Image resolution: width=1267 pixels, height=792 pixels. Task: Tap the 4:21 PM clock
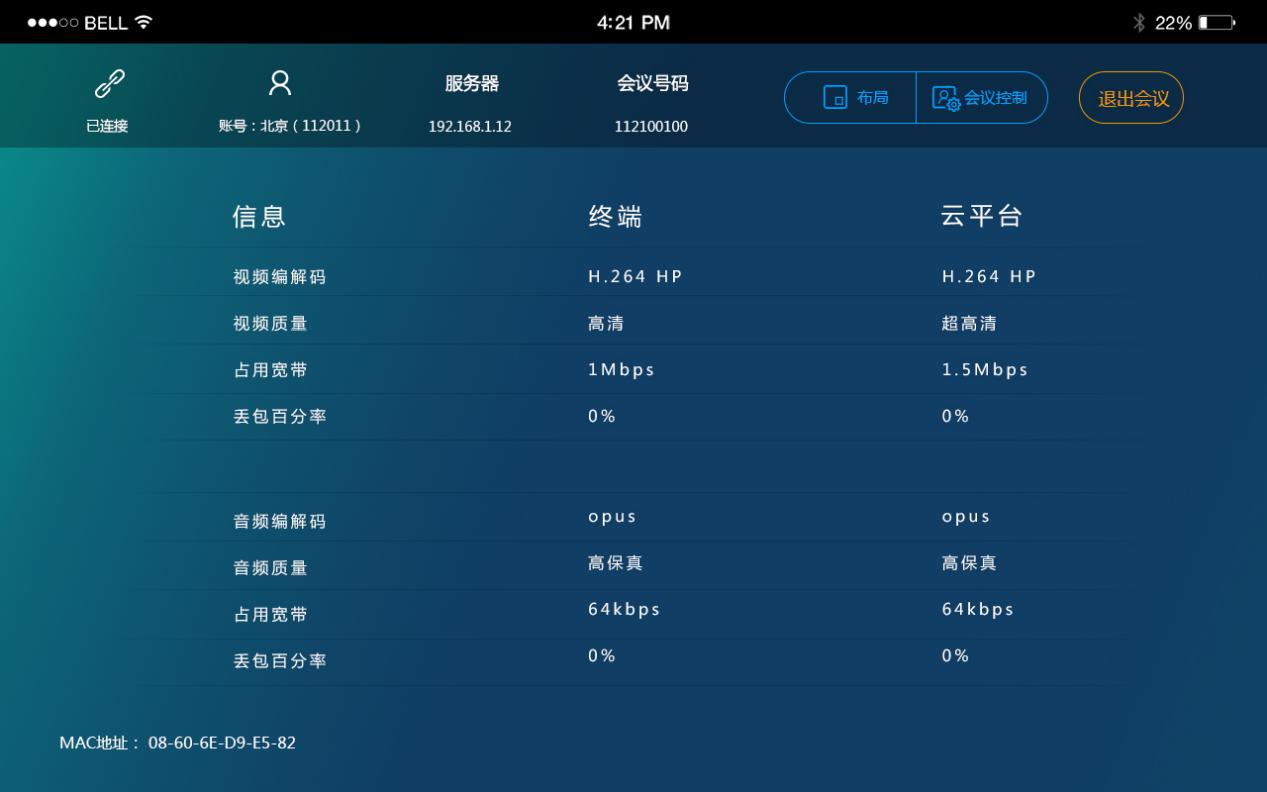click(633, 22)
